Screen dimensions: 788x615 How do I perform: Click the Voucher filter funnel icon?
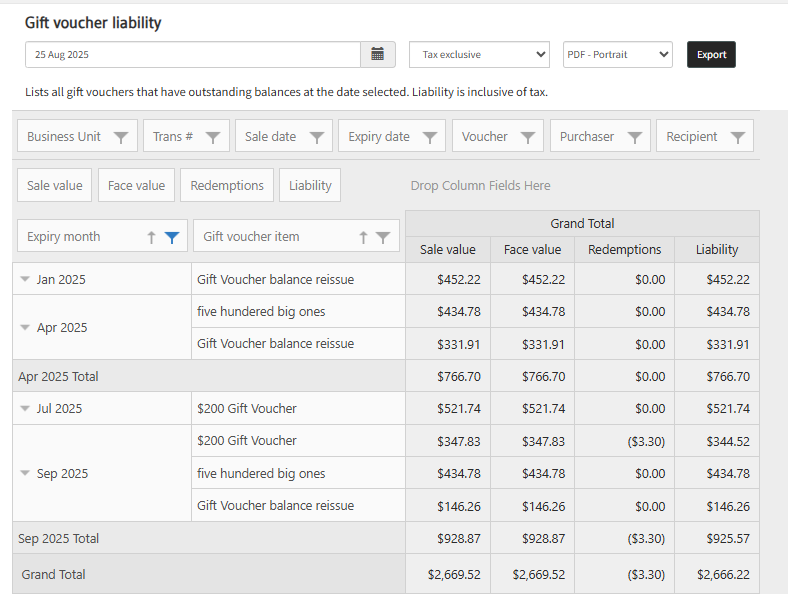pos(528,137)
